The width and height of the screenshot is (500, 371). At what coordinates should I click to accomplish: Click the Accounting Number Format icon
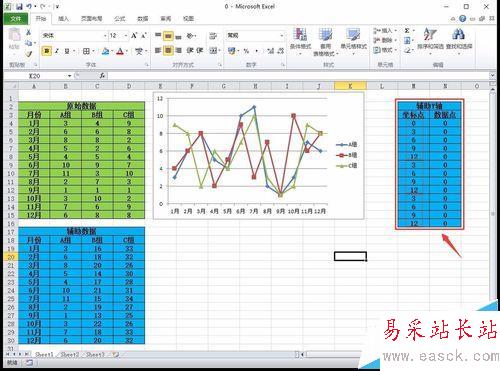tap(231, 51)
